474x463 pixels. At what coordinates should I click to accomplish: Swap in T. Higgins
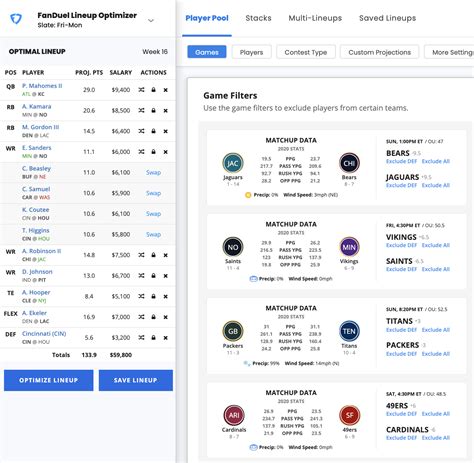(153, 234)
